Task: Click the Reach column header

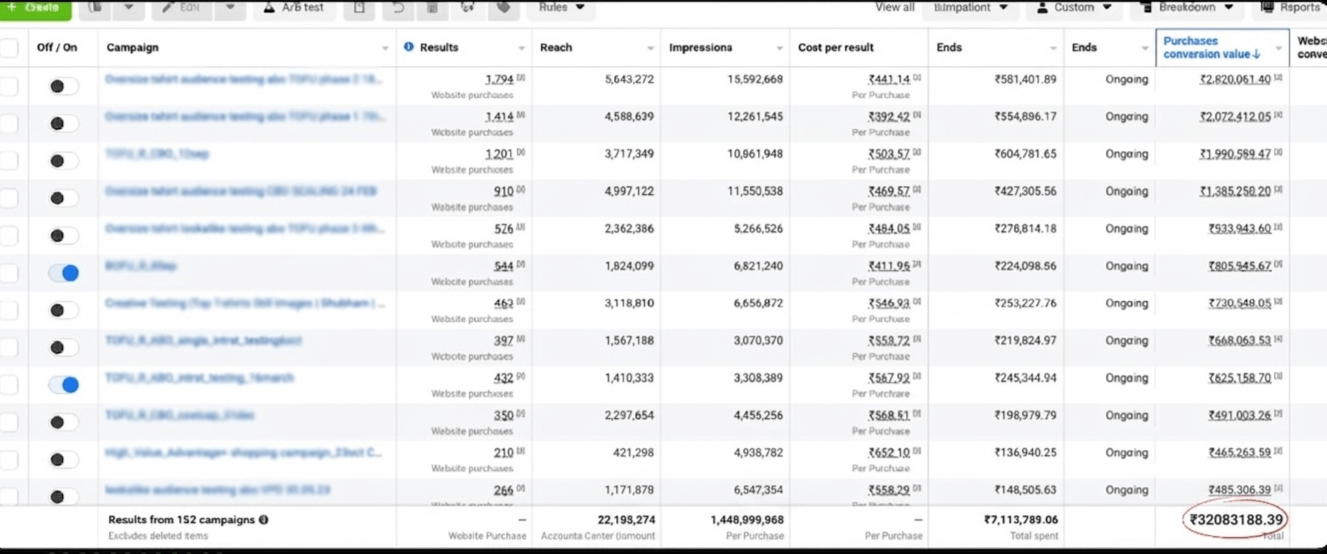Action: point(556,47)
